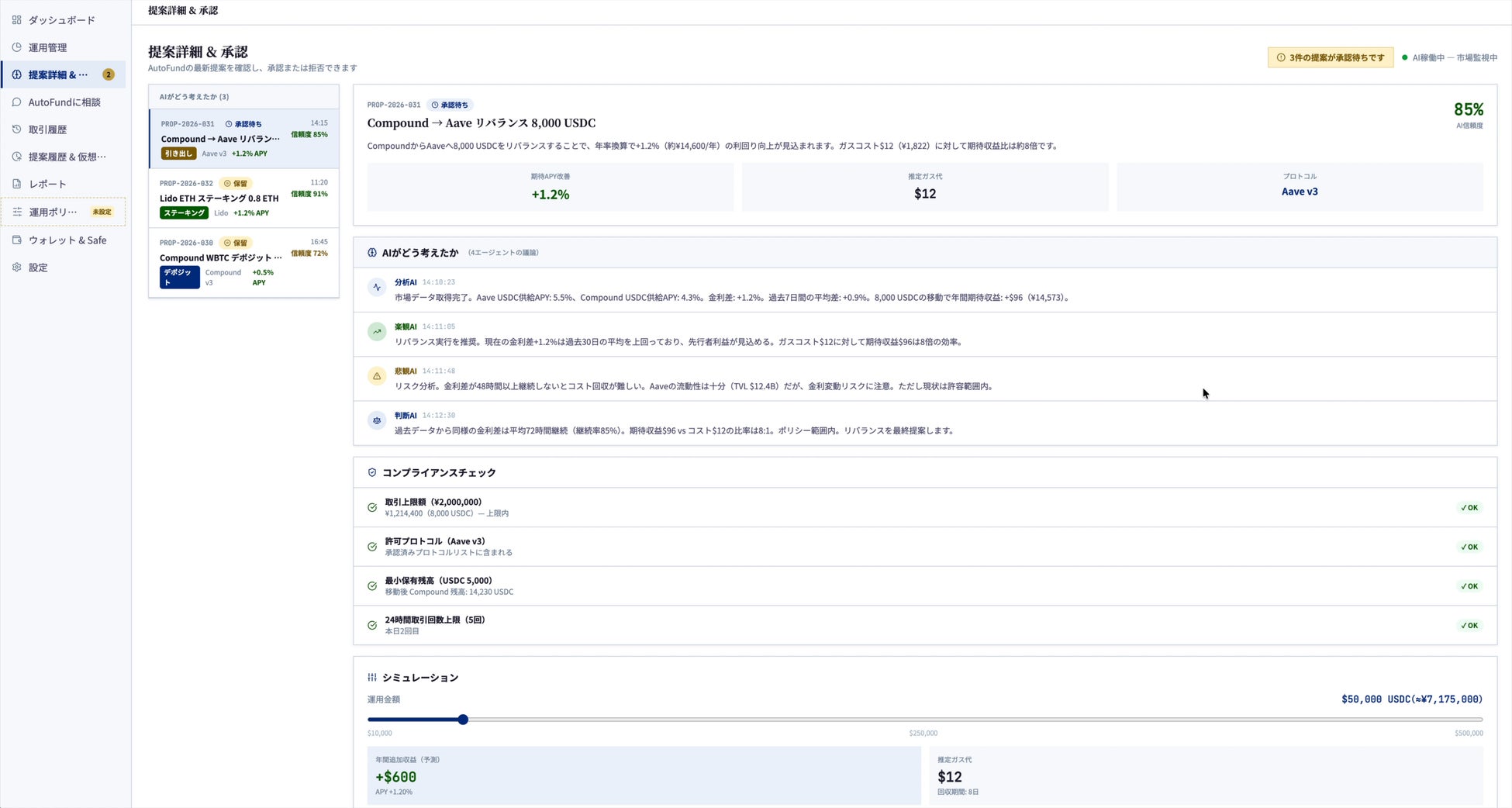This screenshot has height=808, width=1512.
Task: Open 設定 settings page
Action: pyautogui.click(x=63, y=268)
